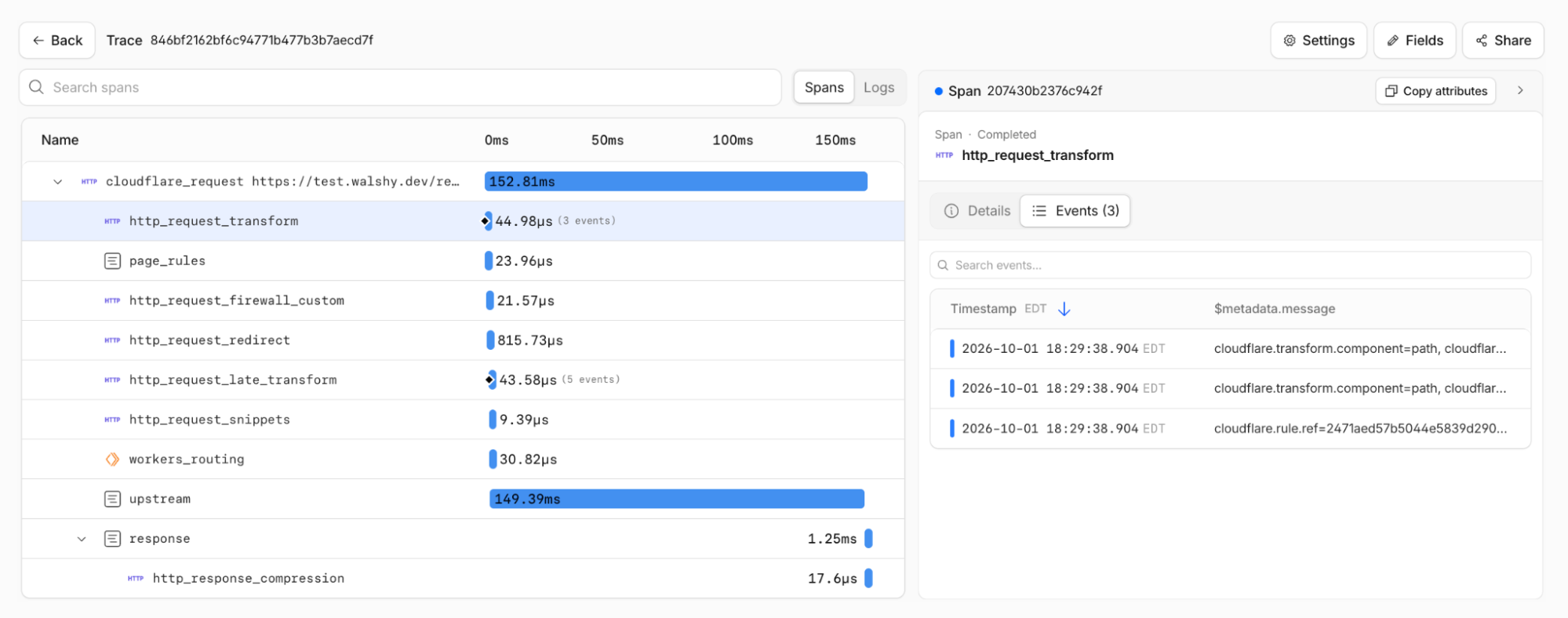Switch to the Spans view

824,88
